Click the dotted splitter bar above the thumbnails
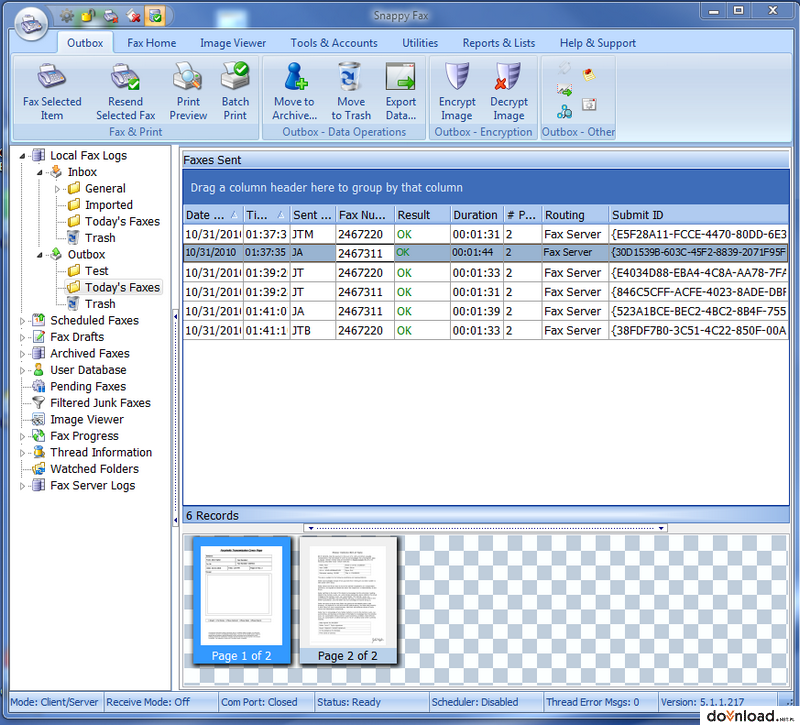This screenshot has width=800, height=725. 485,528
